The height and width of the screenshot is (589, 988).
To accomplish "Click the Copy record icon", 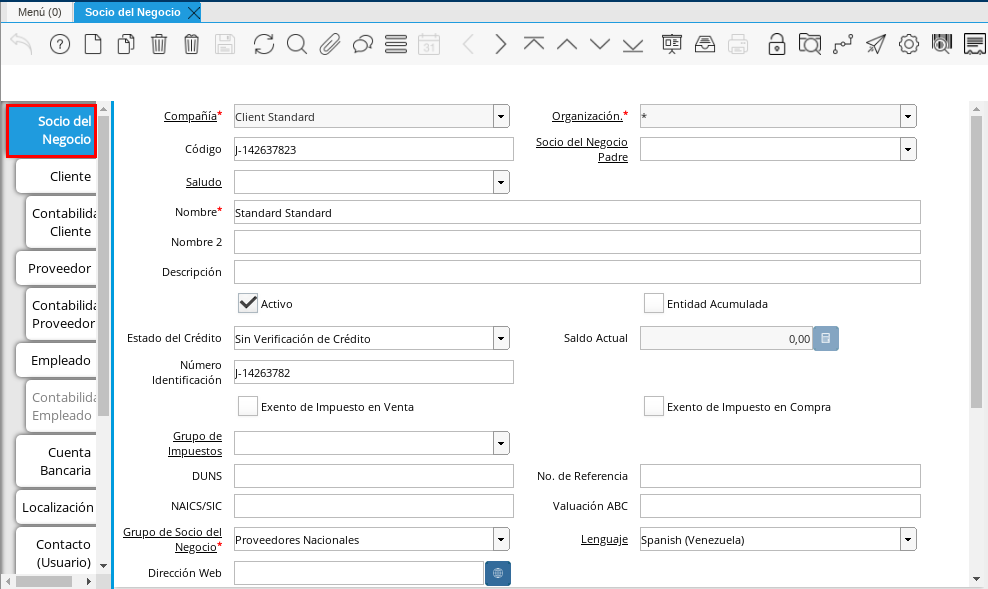I will coord(126,44).
